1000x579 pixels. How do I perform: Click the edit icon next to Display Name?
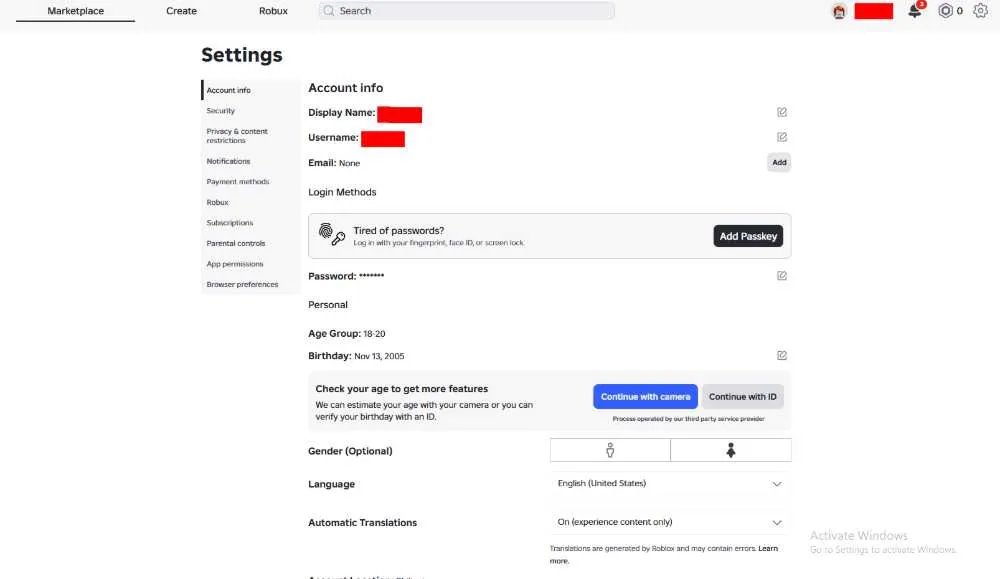coord(781,112)
